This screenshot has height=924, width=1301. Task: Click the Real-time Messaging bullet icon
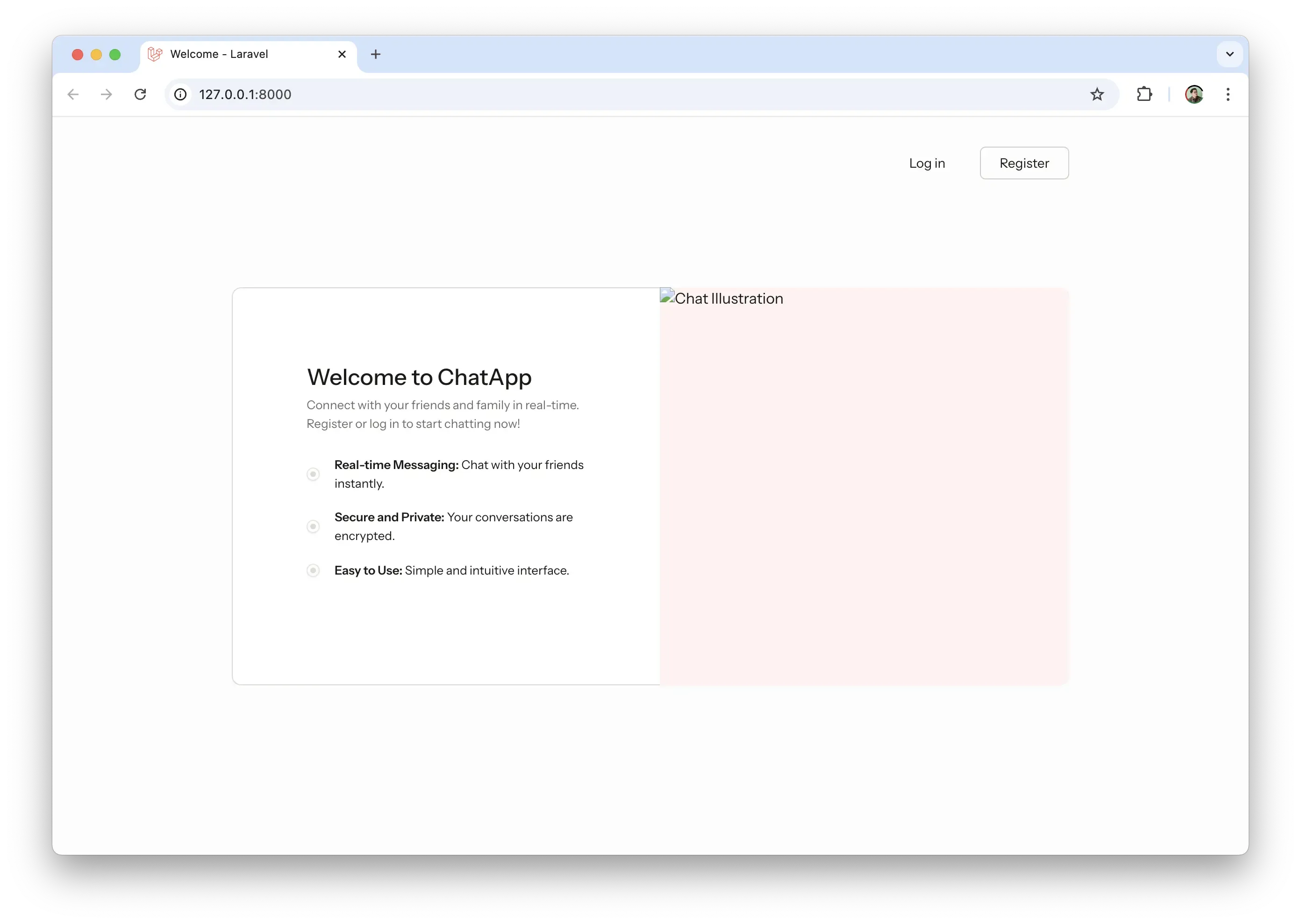313,474
